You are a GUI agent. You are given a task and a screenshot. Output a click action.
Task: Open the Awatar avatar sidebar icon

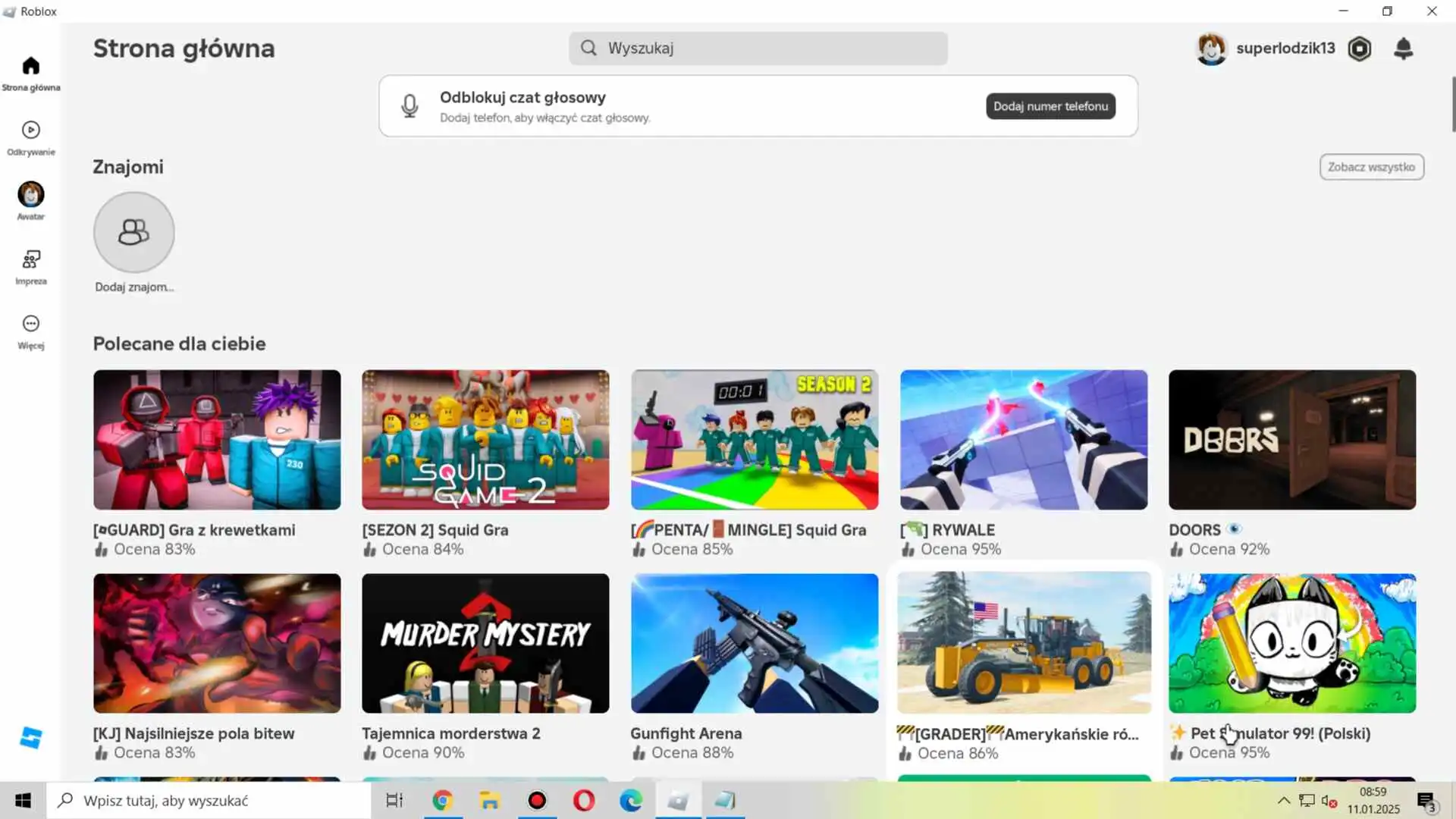click(x=30, y=195)
